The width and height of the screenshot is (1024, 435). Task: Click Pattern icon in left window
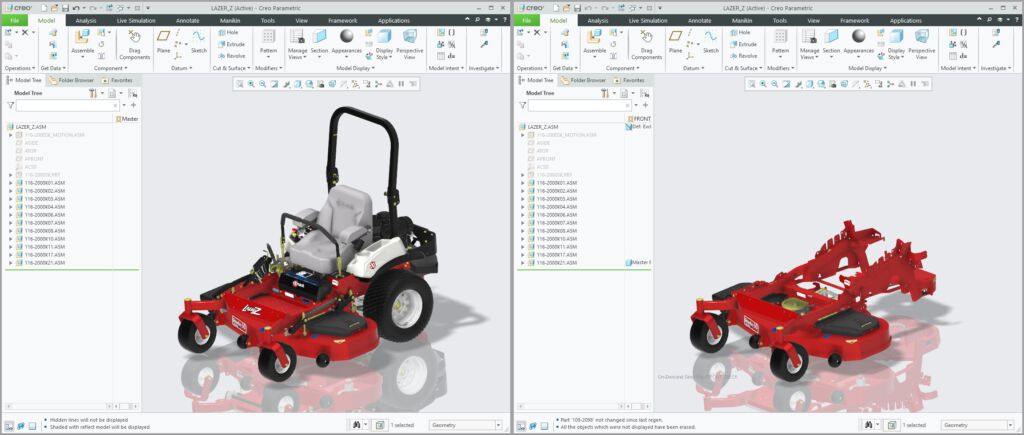tap(268, 36)
